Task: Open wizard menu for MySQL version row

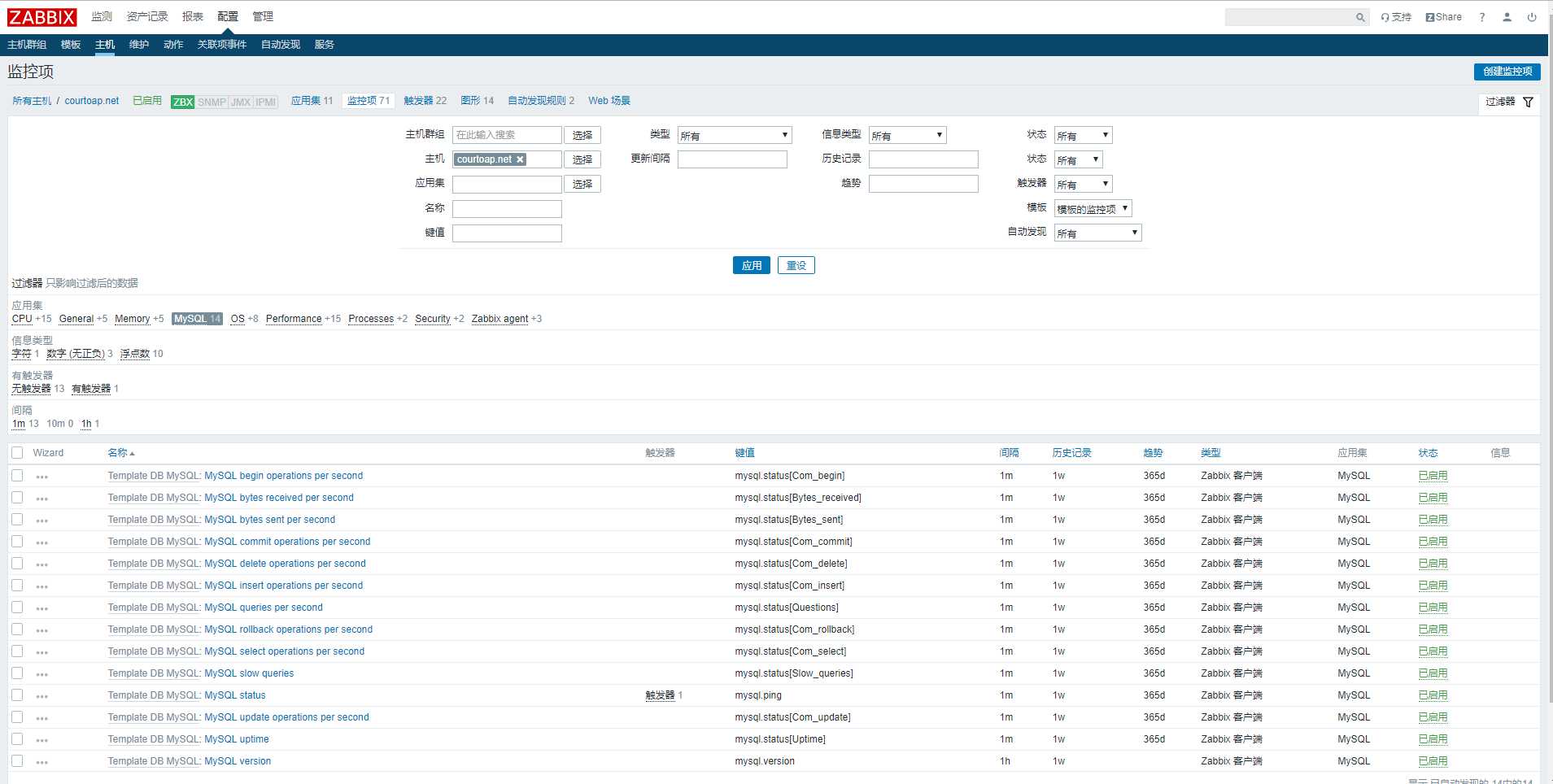Action: point(42,762)
